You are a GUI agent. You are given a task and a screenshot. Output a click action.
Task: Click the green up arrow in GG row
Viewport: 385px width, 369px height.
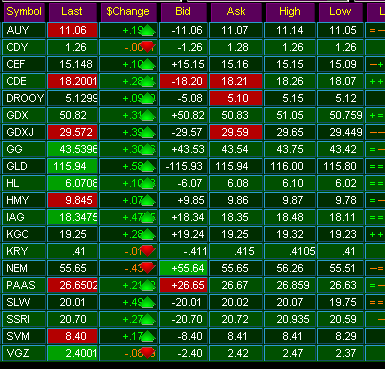pyautogui.click(x=148, y=149)
